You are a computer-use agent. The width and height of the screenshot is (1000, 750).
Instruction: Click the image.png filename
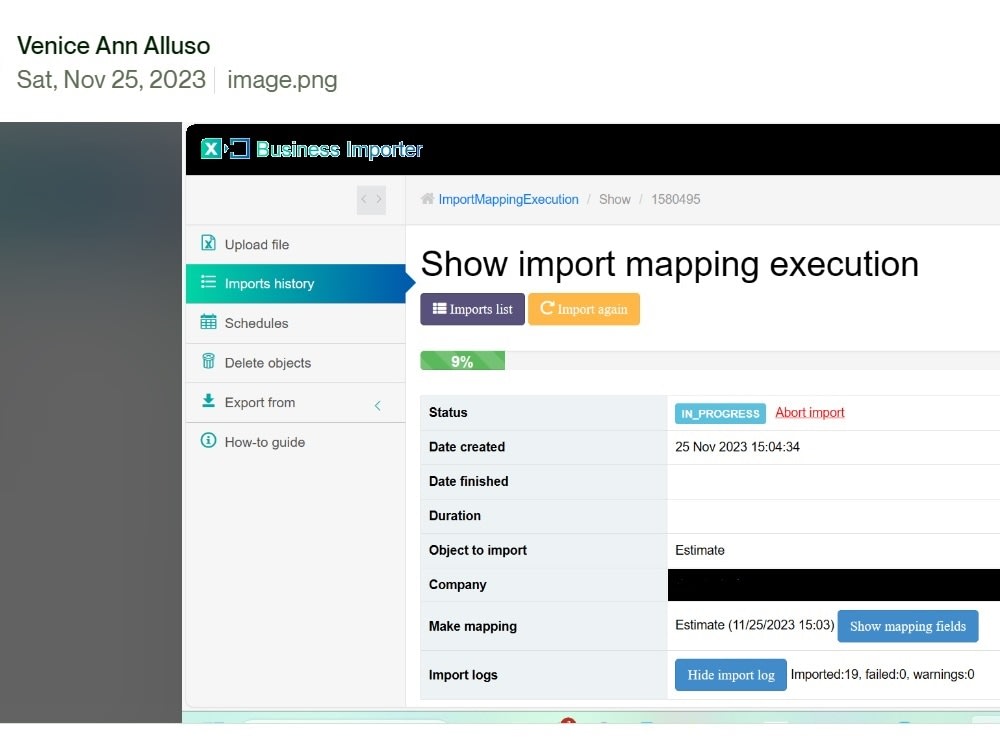point(283,80)
